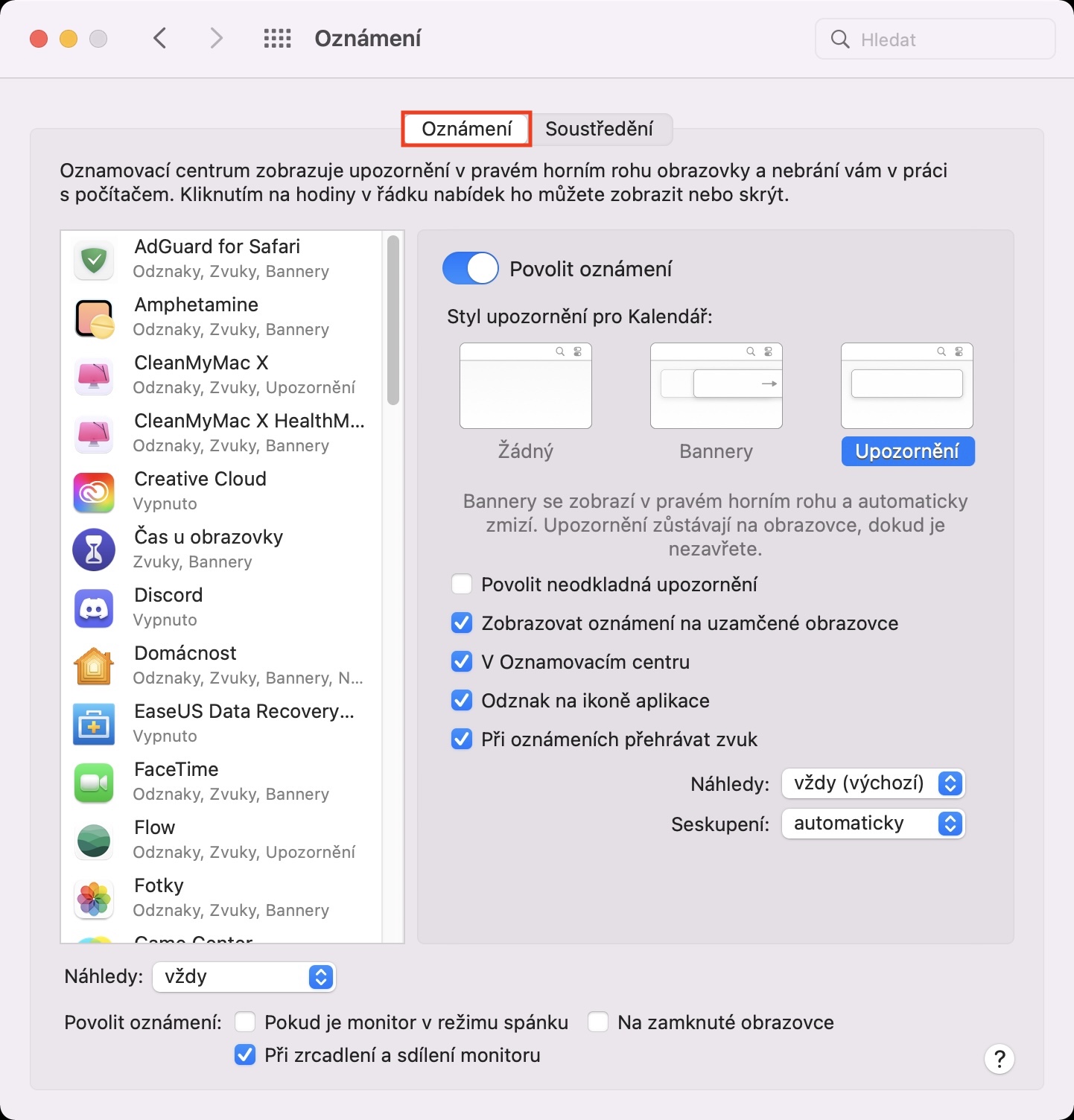Show all preferences grid icon
The image size is (1074, 1120).
point(278,39)
